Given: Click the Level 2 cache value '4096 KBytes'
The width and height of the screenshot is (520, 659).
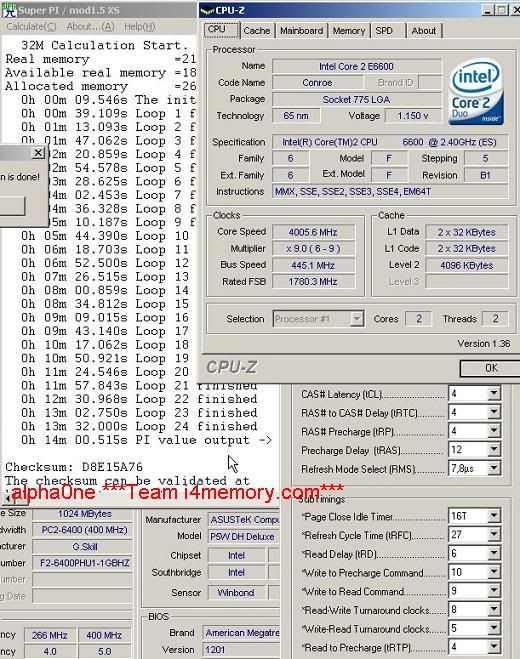Looking at the screenshot, I should pyautogui.click(x=467, y=265).
